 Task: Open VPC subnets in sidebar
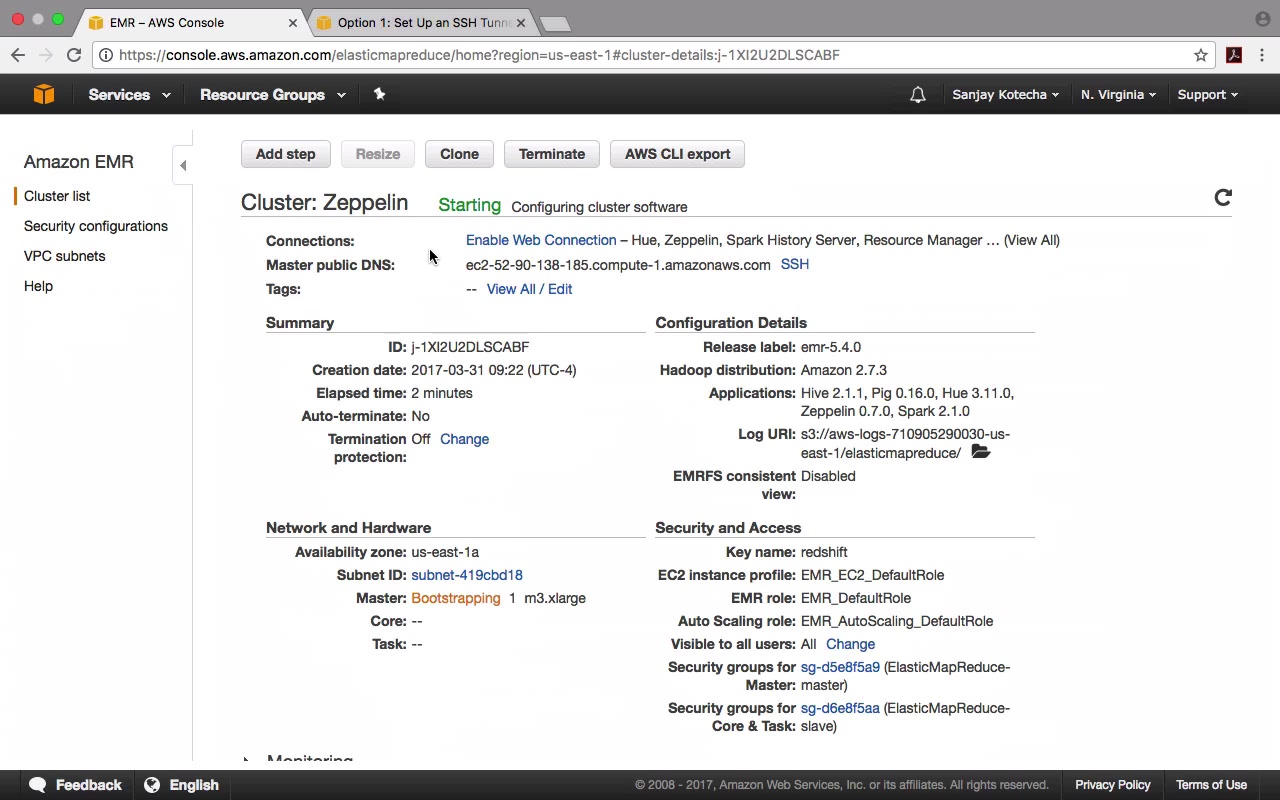point(64,256)
